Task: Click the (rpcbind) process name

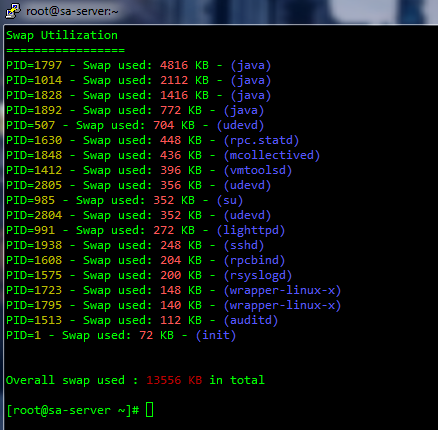Action: click(x=254, y=260)
